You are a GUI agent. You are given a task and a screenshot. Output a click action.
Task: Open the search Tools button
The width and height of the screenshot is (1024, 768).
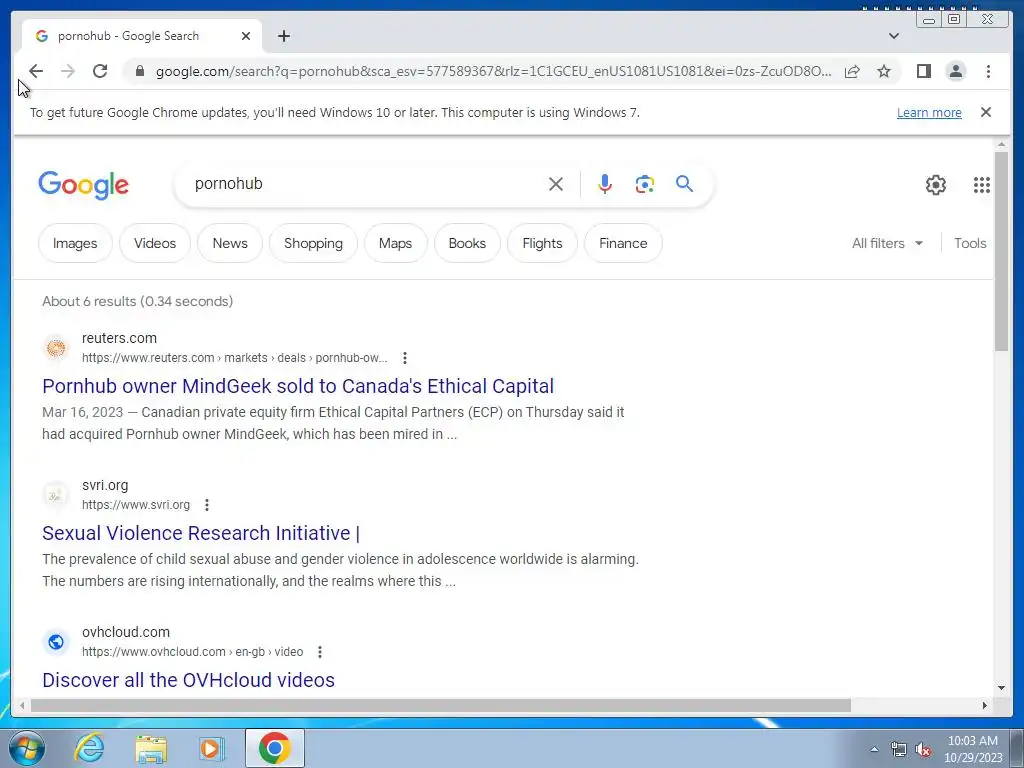[970, 243]
